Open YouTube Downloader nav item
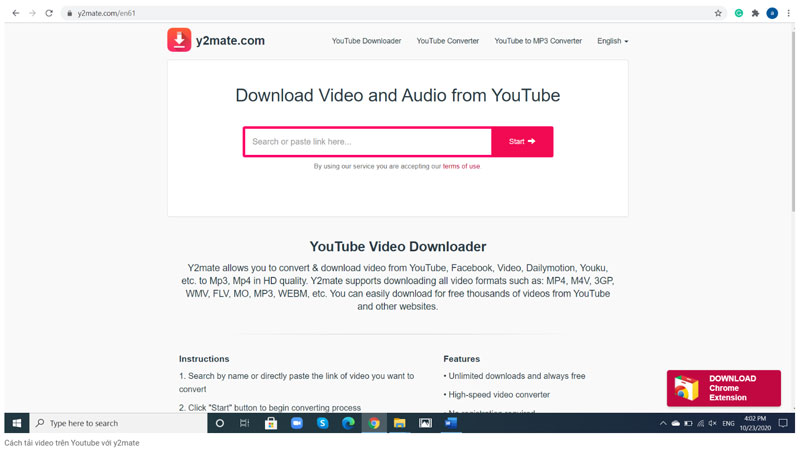 [x=366, y=41]
